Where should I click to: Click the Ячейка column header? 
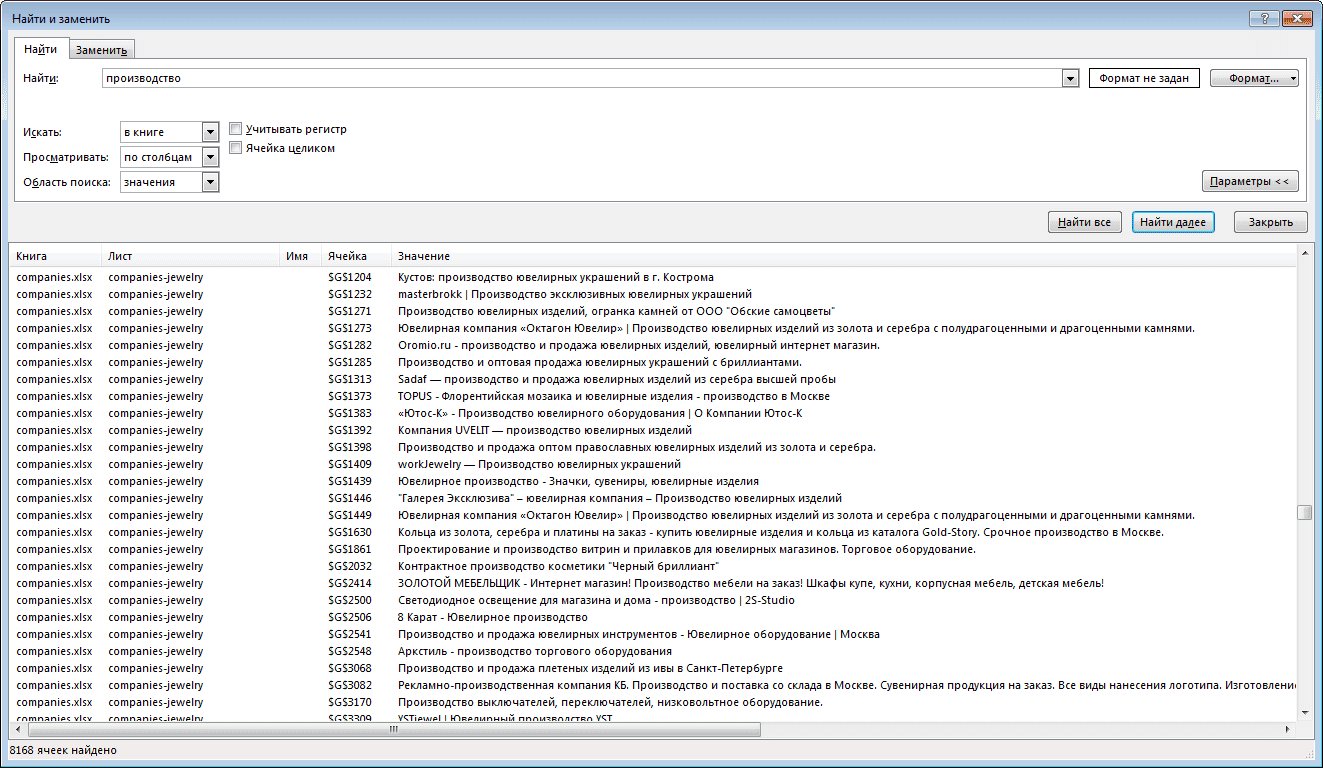coord(357,256)
